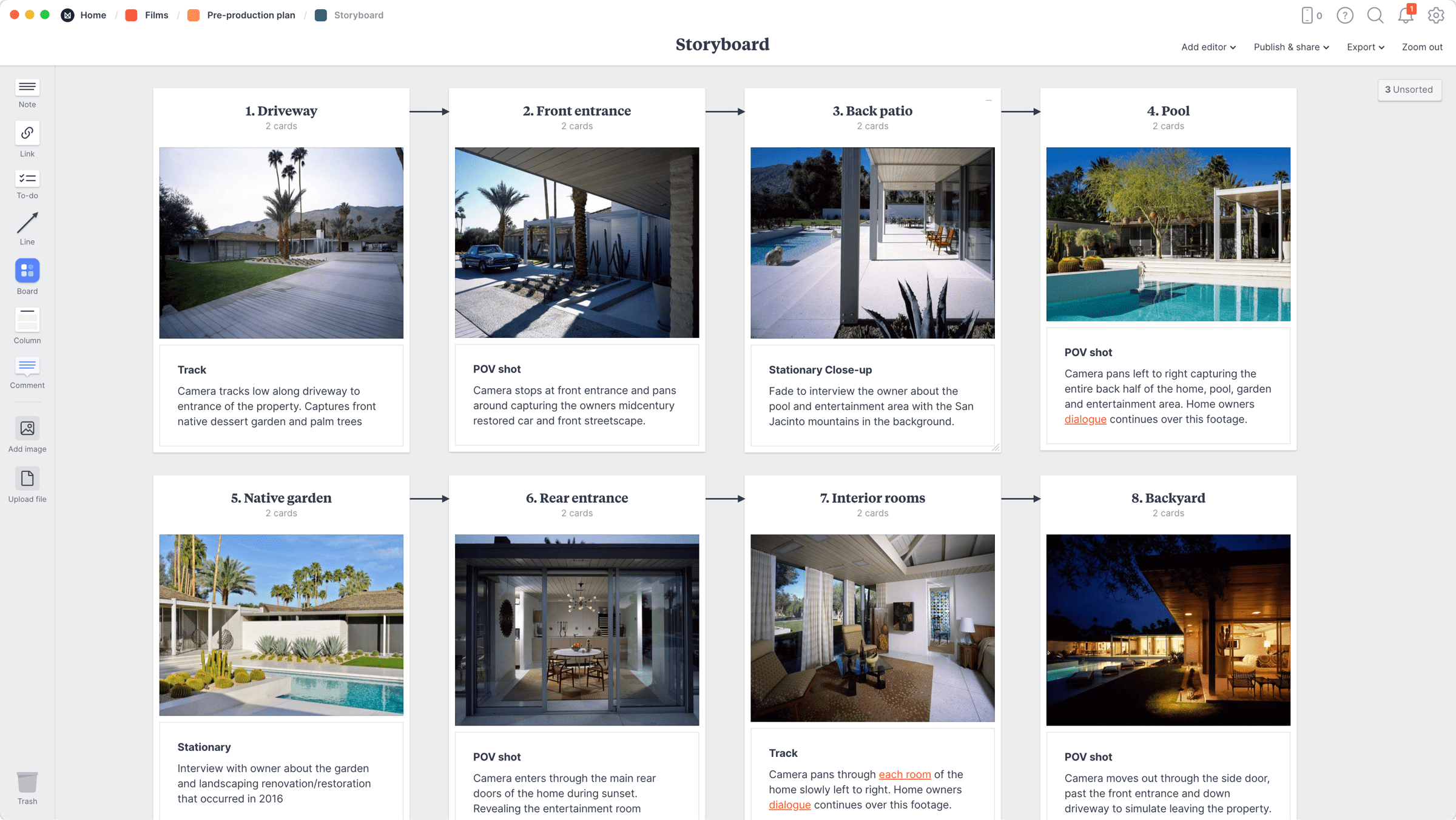The height and width of the screenshot is (820, 1456).
Task: Click the Zoom out button
Action: (1421, 47)
